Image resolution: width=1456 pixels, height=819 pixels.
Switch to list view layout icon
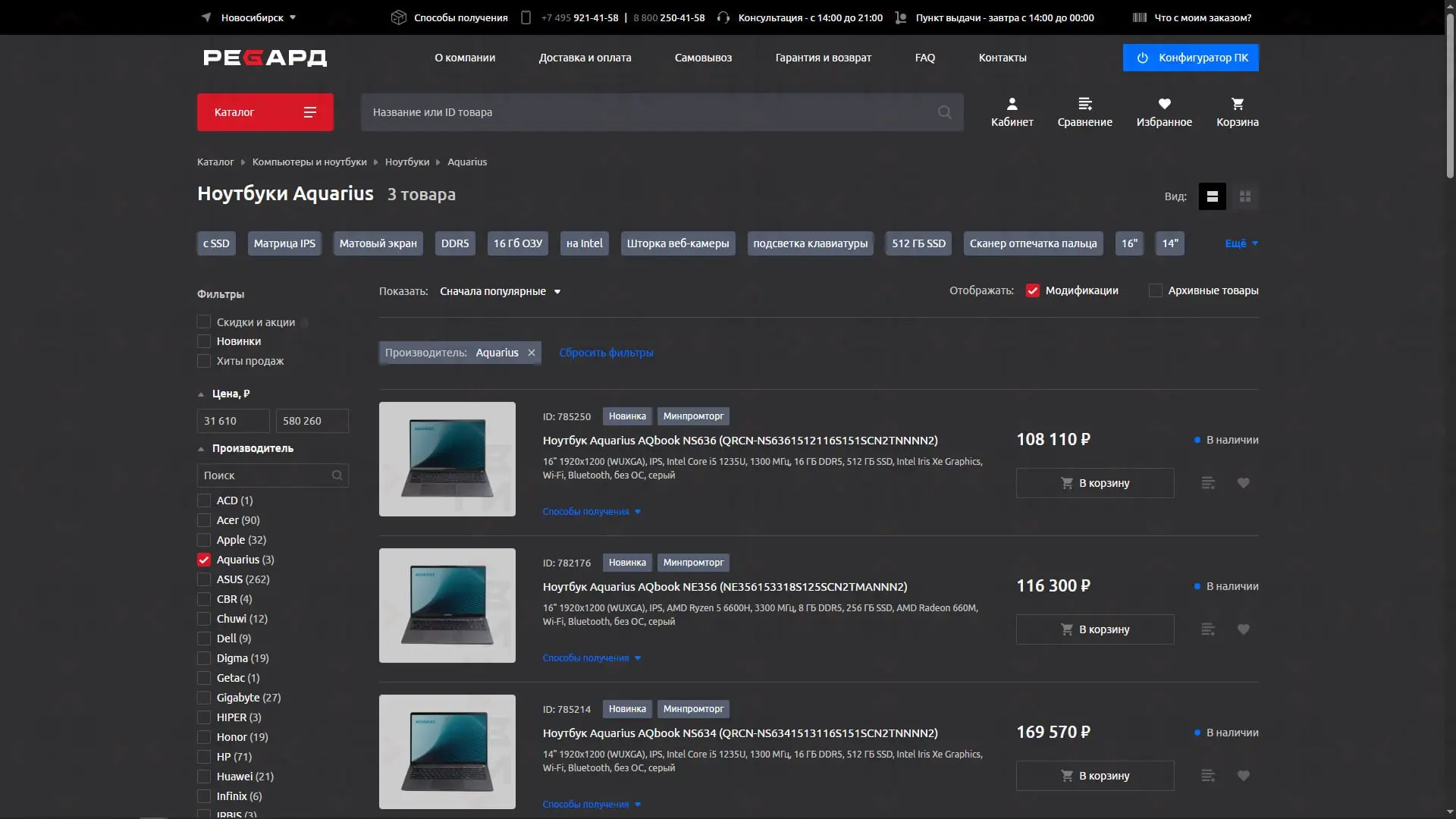(1212, 196)
